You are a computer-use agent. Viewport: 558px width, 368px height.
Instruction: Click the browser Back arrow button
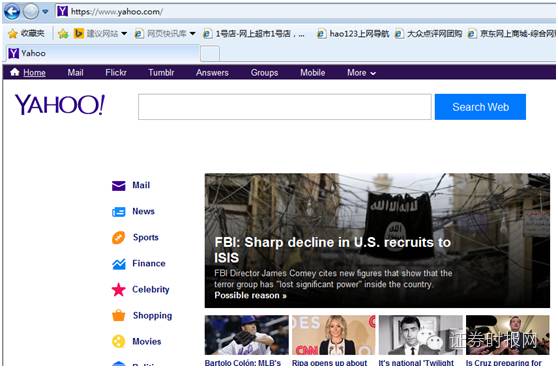click(11, 12)
